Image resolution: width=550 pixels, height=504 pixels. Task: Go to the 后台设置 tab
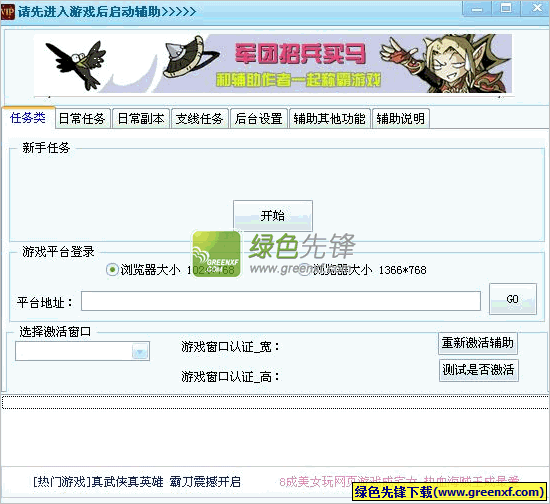(x=259, y=119)
